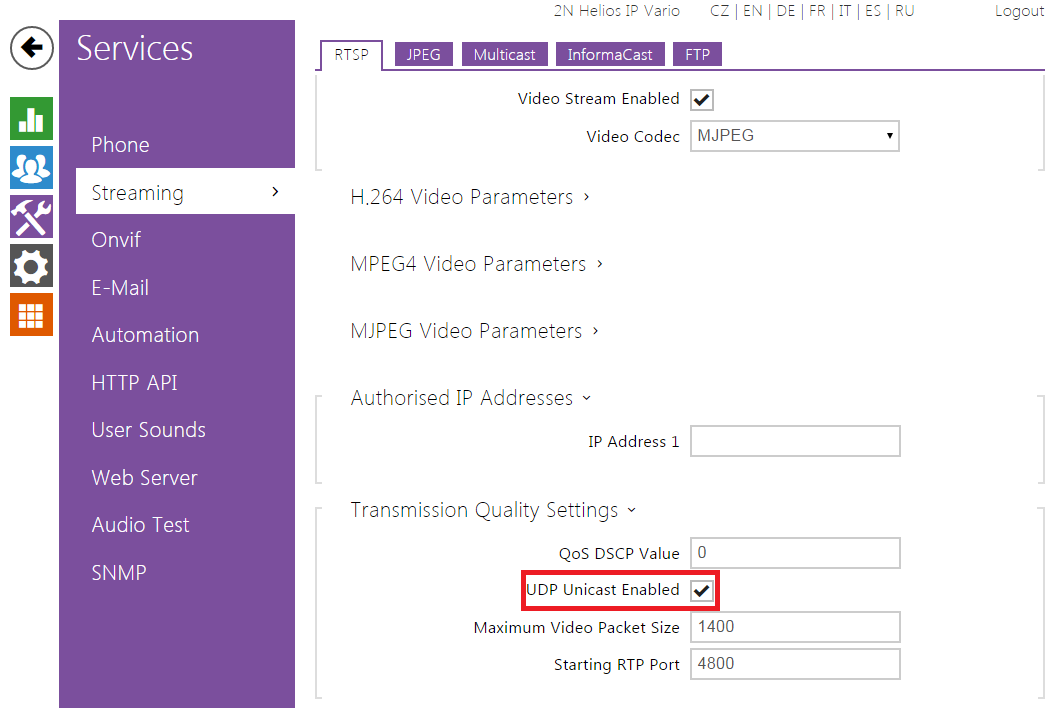Toggle Video Stream Enabled checkbox
The width and height of the screenshot is (1057, 708).
pos(702,100)
